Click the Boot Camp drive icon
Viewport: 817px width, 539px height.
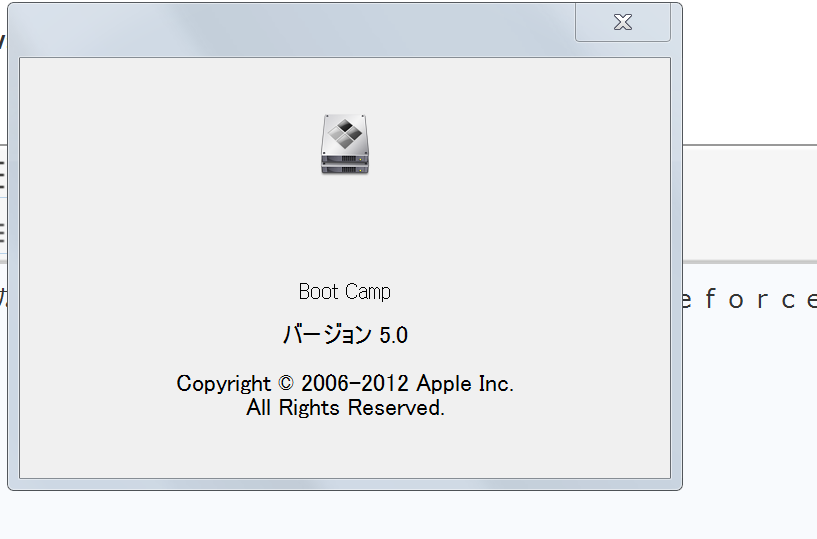point(345,144)
